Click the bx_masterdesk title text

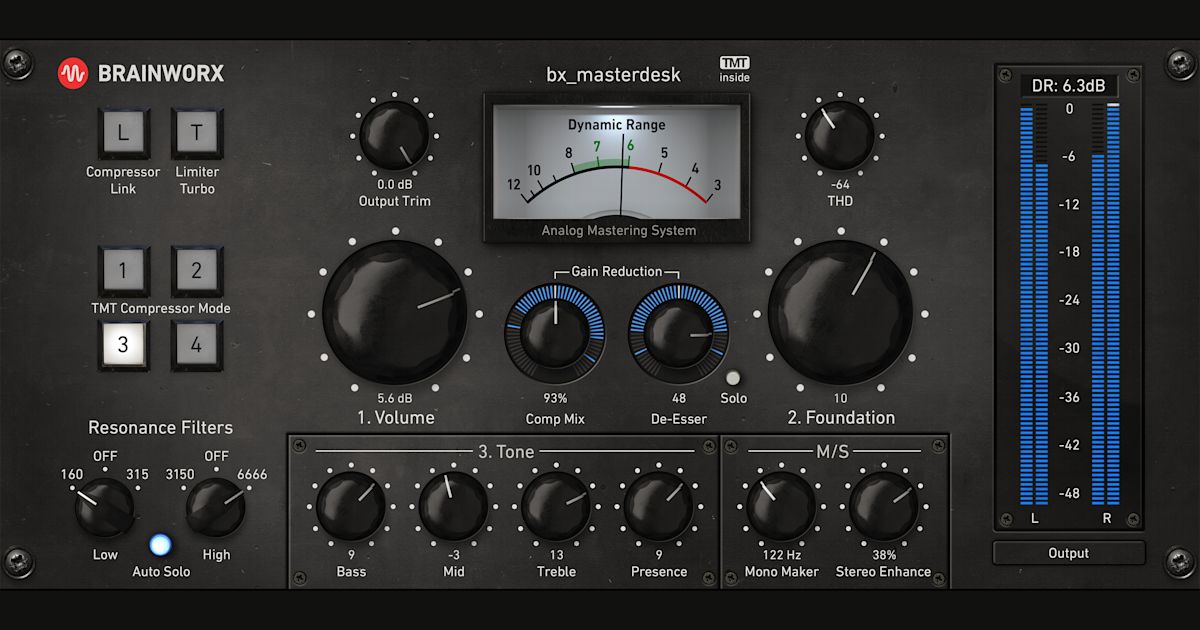pyautogui.click(x=614, y=74)
